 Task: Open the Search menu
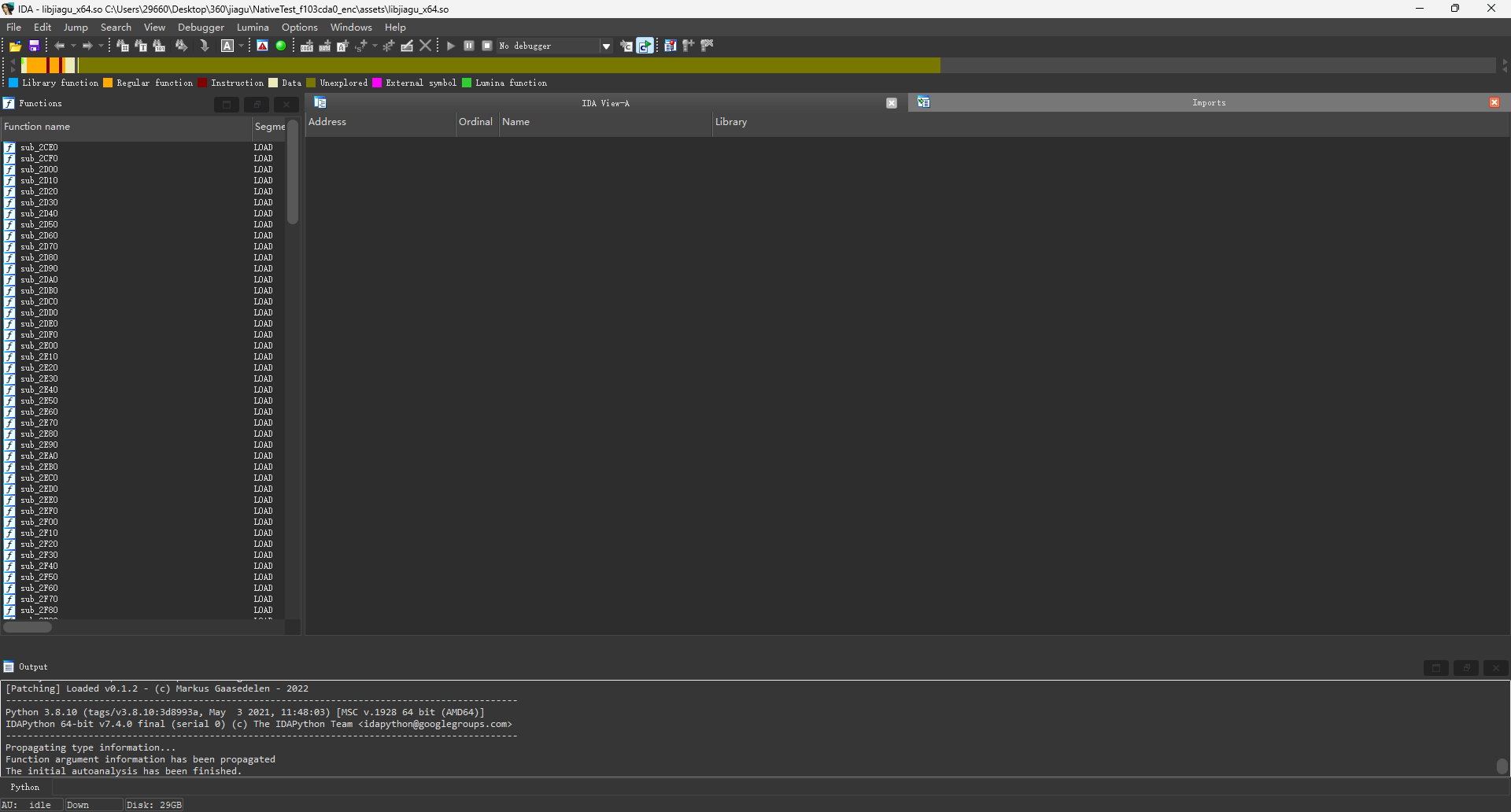coord(116,27)
